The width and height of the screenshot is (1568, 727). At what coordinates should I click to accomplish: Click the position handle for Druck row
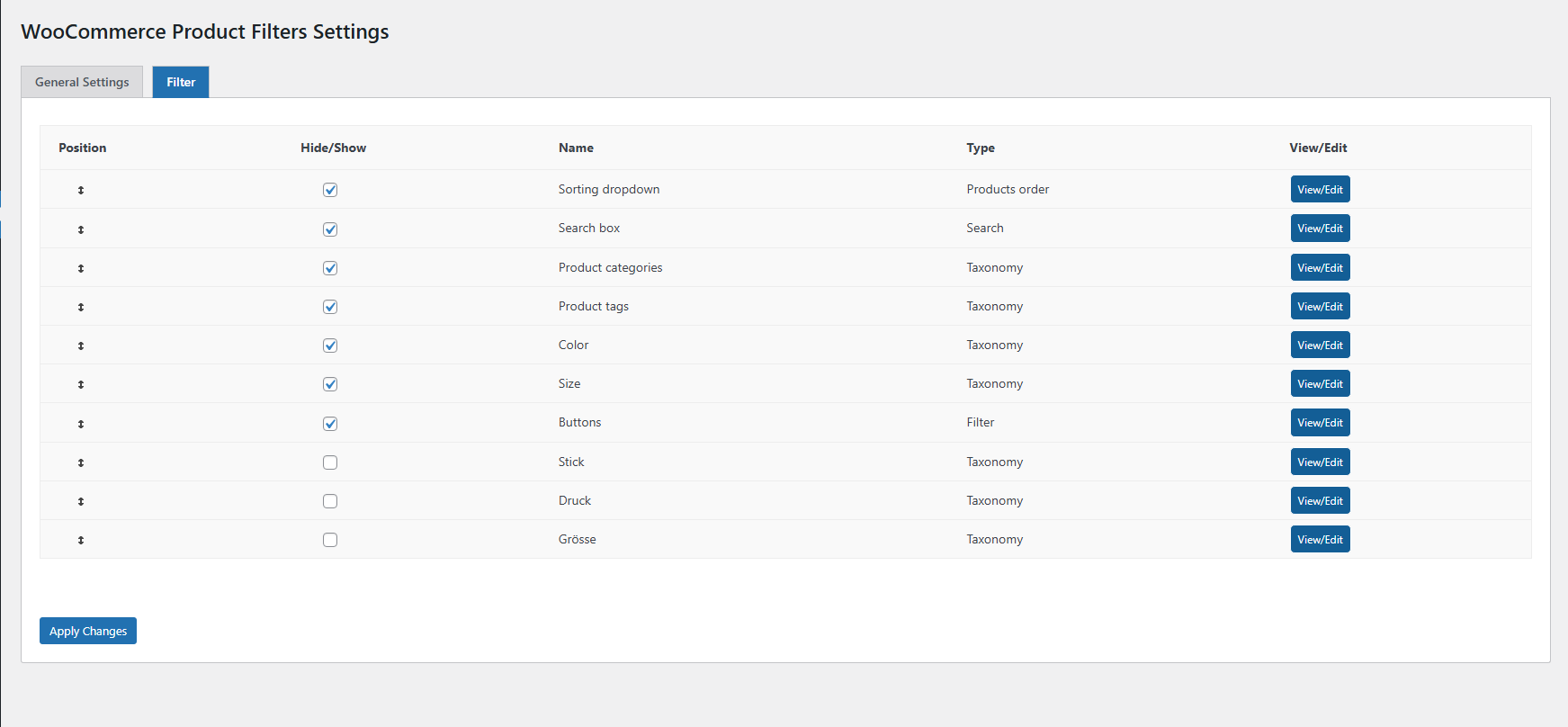[x=81, y=501]
